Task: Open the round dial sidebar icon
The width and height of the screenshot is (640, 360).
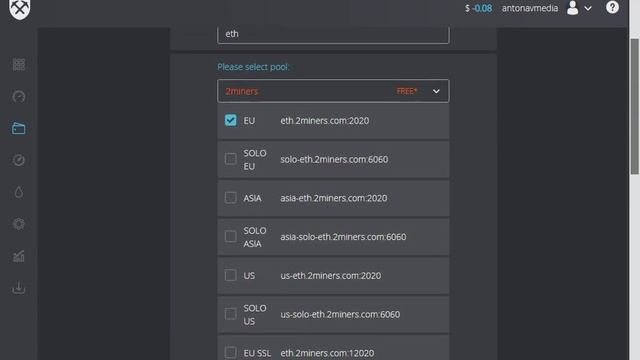Action: 19,160
